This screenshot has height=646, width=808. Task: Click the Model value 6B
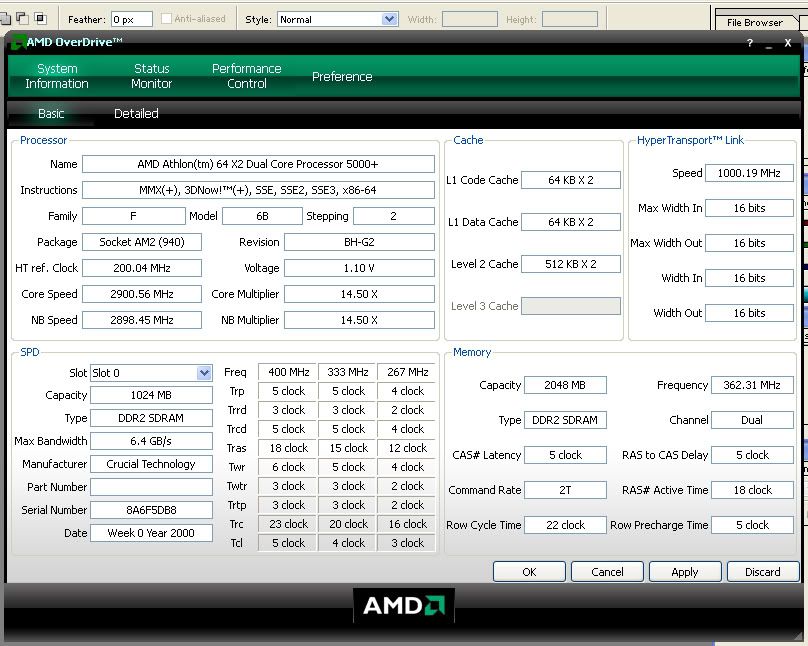[262, 216]
